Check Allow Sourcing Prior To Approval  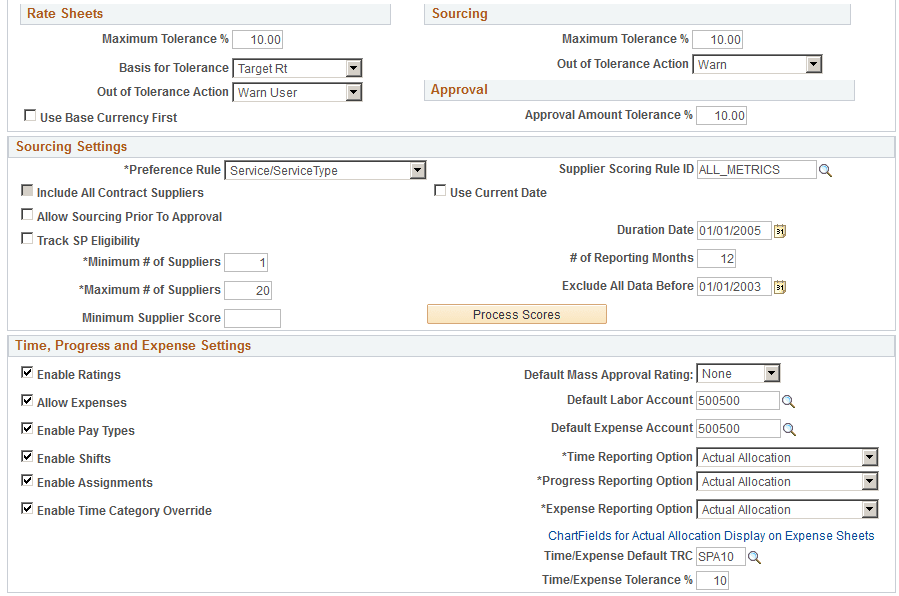click(x=27, y=215)
